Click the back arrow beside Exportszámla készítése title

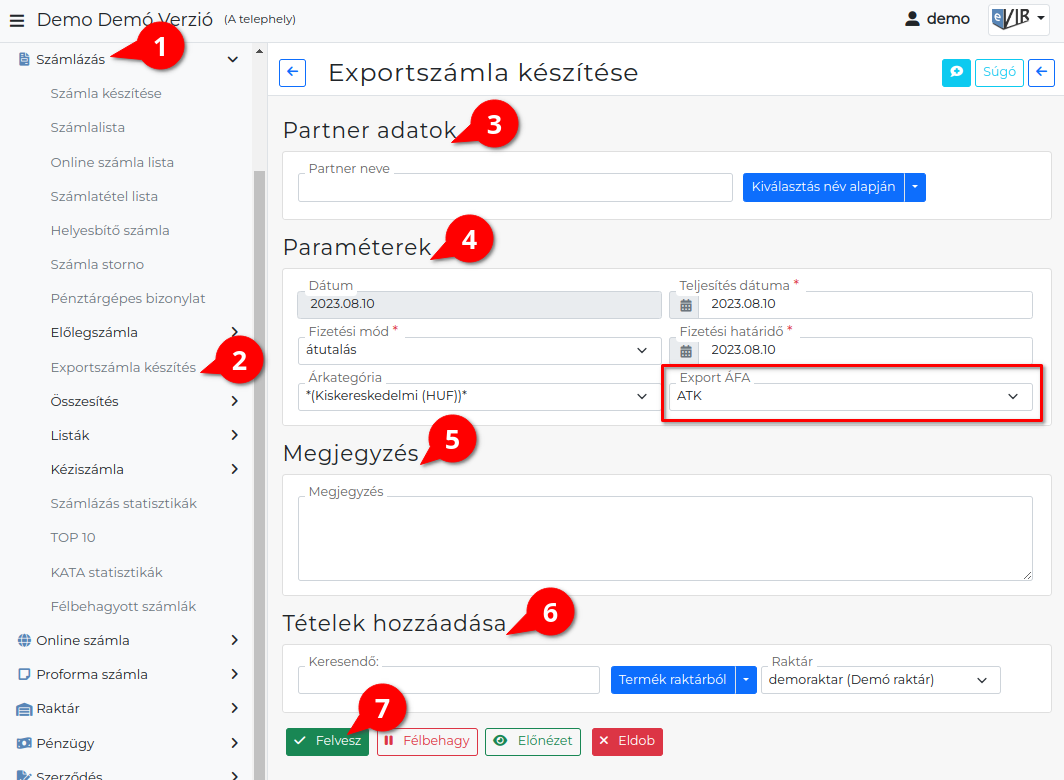(292, 73)
